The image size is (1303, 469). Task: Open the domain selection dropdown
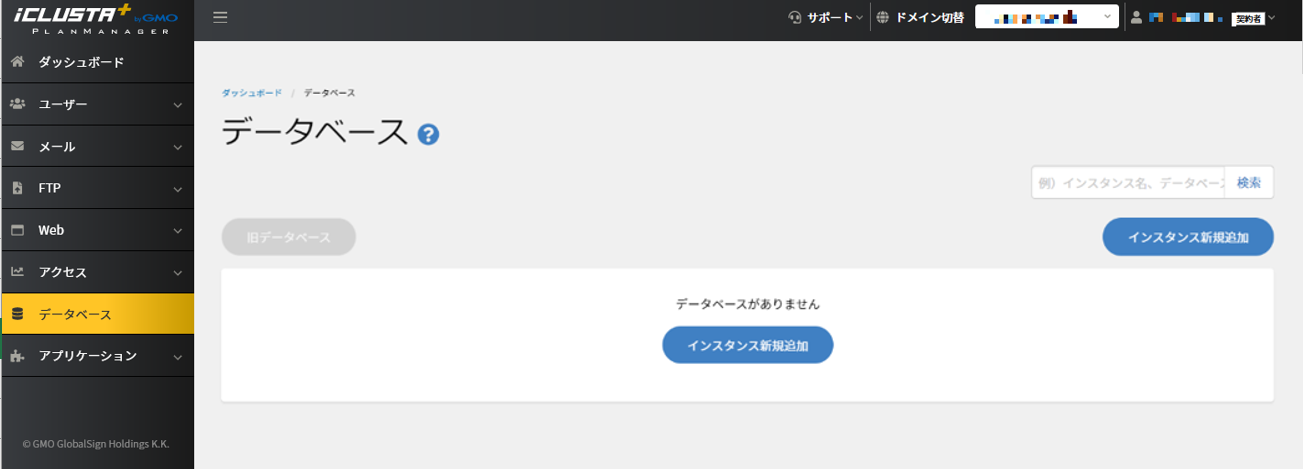[1047, 17]
